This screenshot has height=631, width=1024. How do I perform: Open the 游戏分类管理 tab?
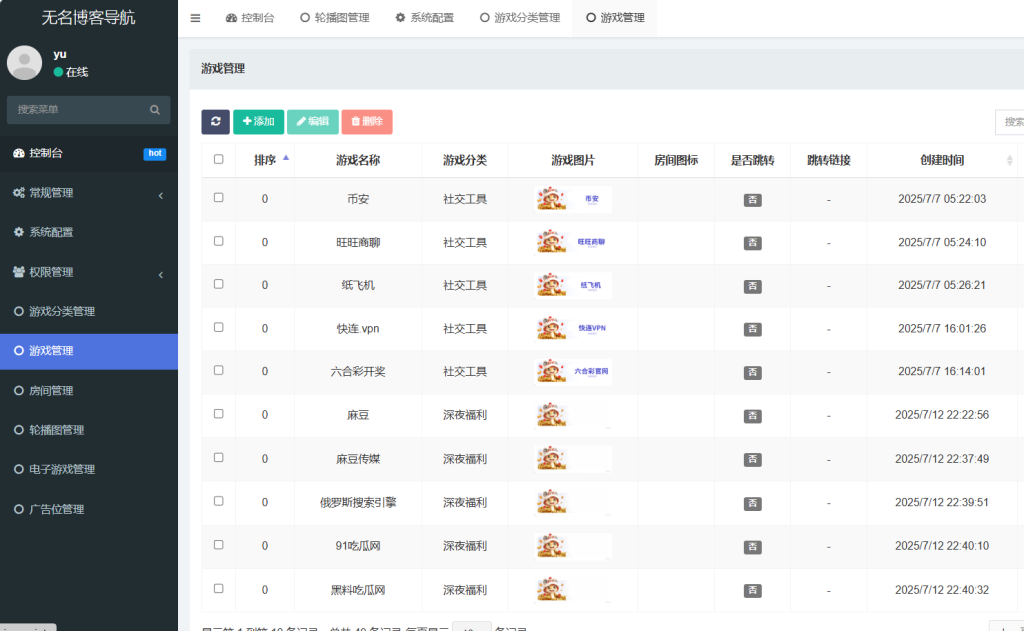(x=518, y=17)
